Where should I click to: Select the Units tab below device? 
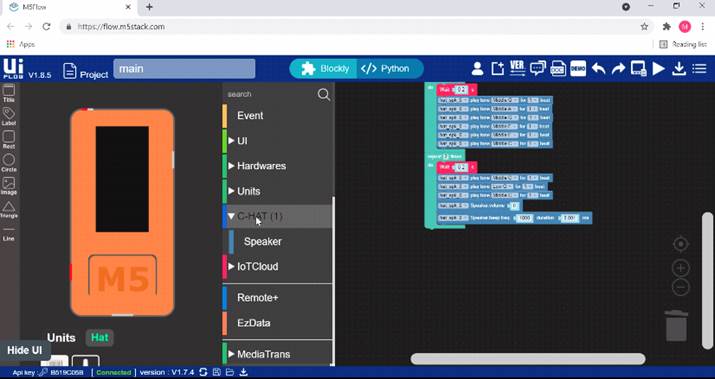pos(61,337)
